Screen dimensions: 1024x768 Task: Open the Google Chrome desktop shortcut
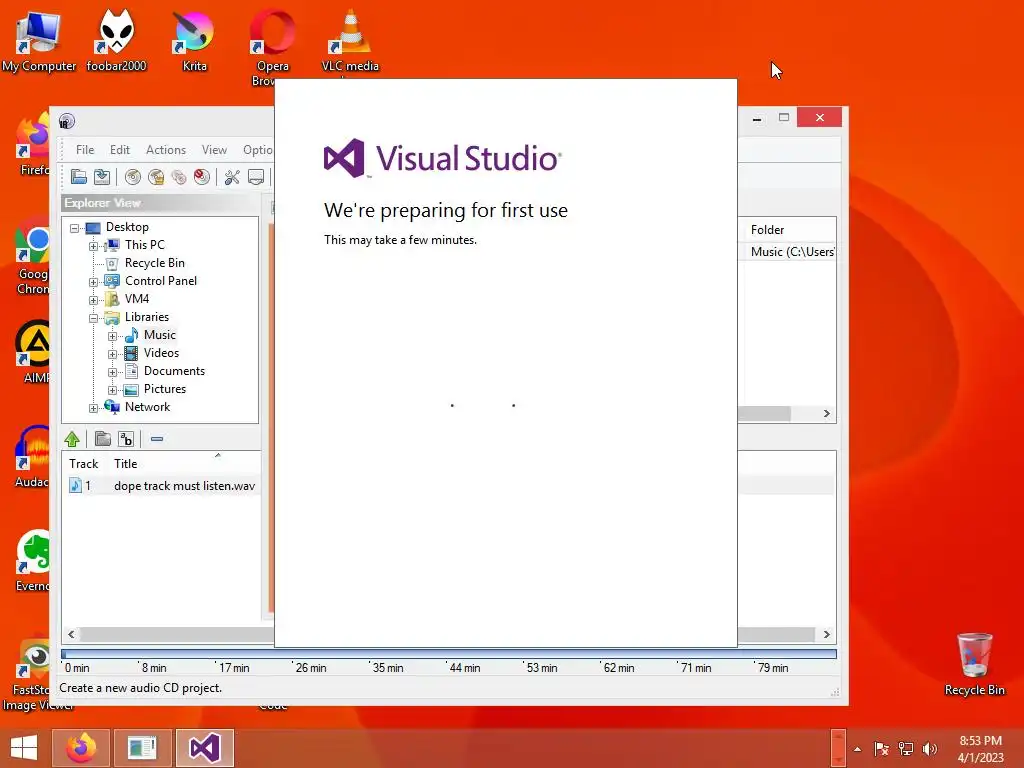point(33,256)
